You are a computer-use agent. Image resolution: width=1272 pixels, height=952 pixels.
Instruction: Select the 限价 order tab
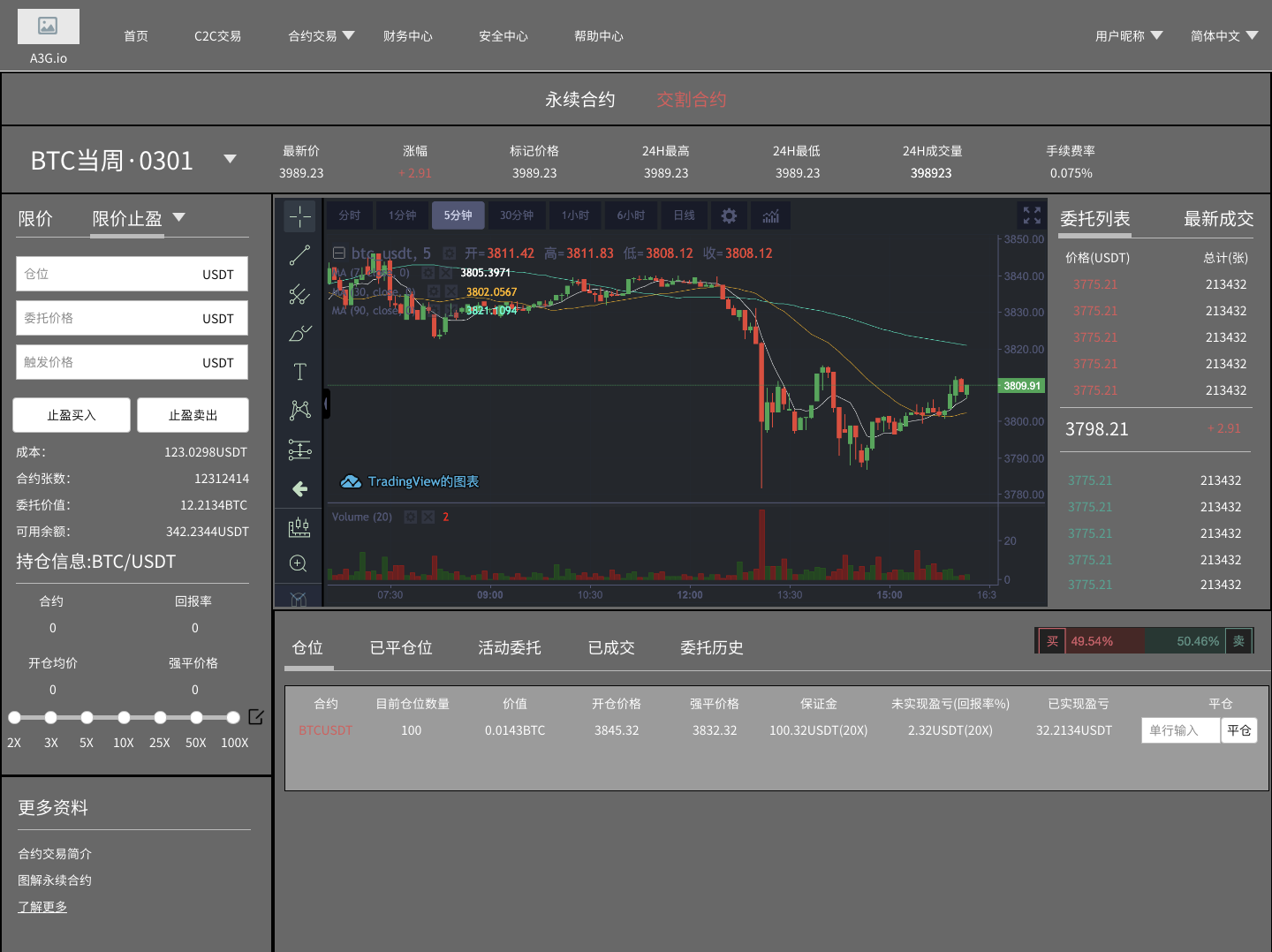35,219
